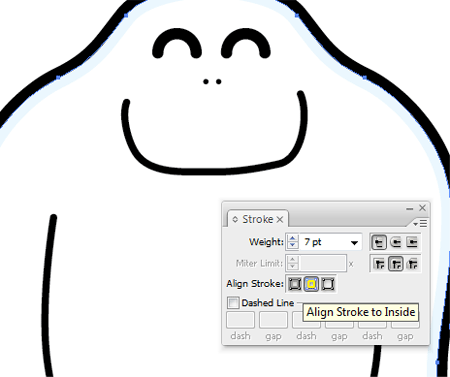This screenshot has height=377, width=450.
Task: Set Align Stroke to Center
Action: (295, 284)
